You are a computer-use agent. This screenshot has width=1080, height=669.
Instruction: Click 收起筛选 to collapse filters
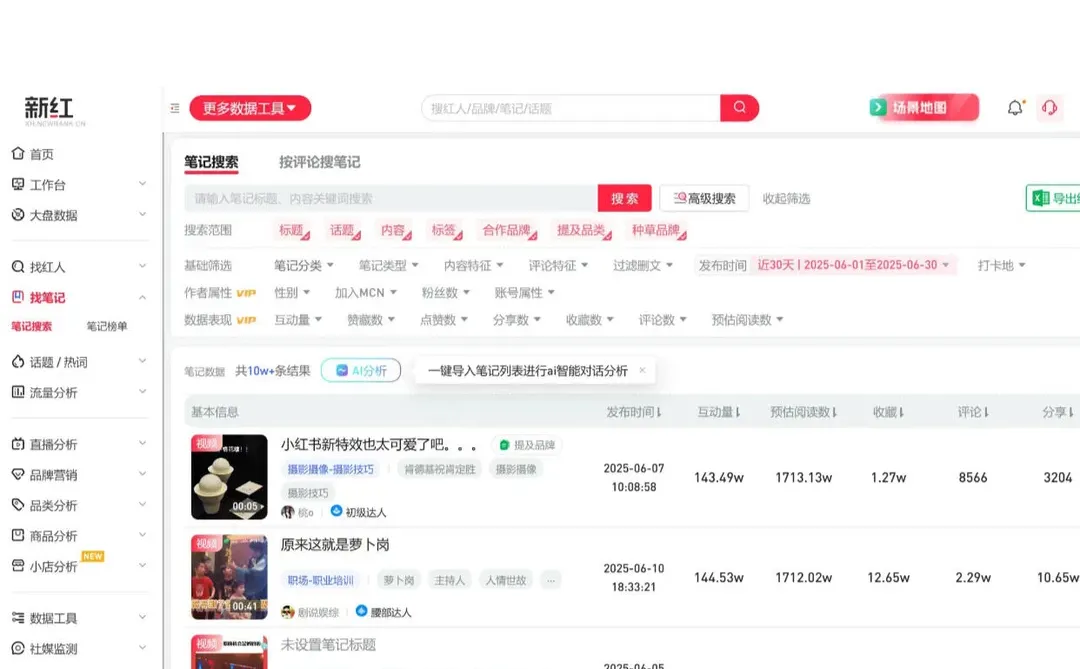coord(786,198)
